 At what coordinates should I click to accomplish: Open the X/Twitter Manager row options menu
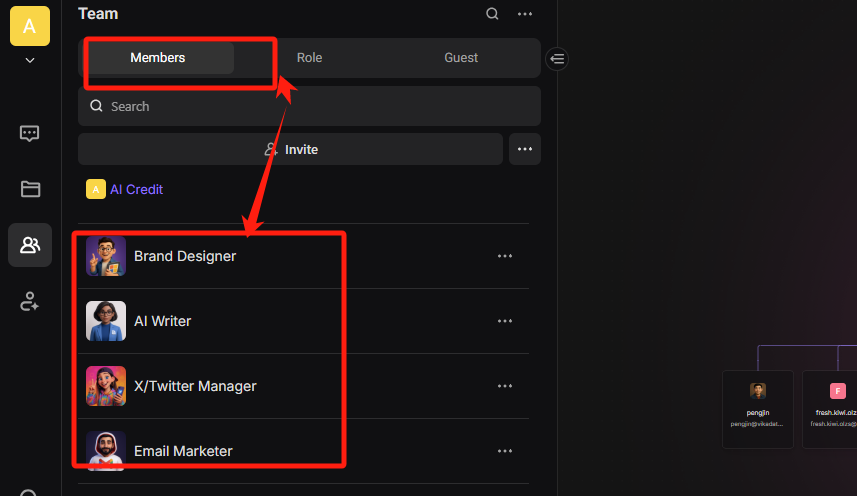pyautogui.click(x=505, y=386)
